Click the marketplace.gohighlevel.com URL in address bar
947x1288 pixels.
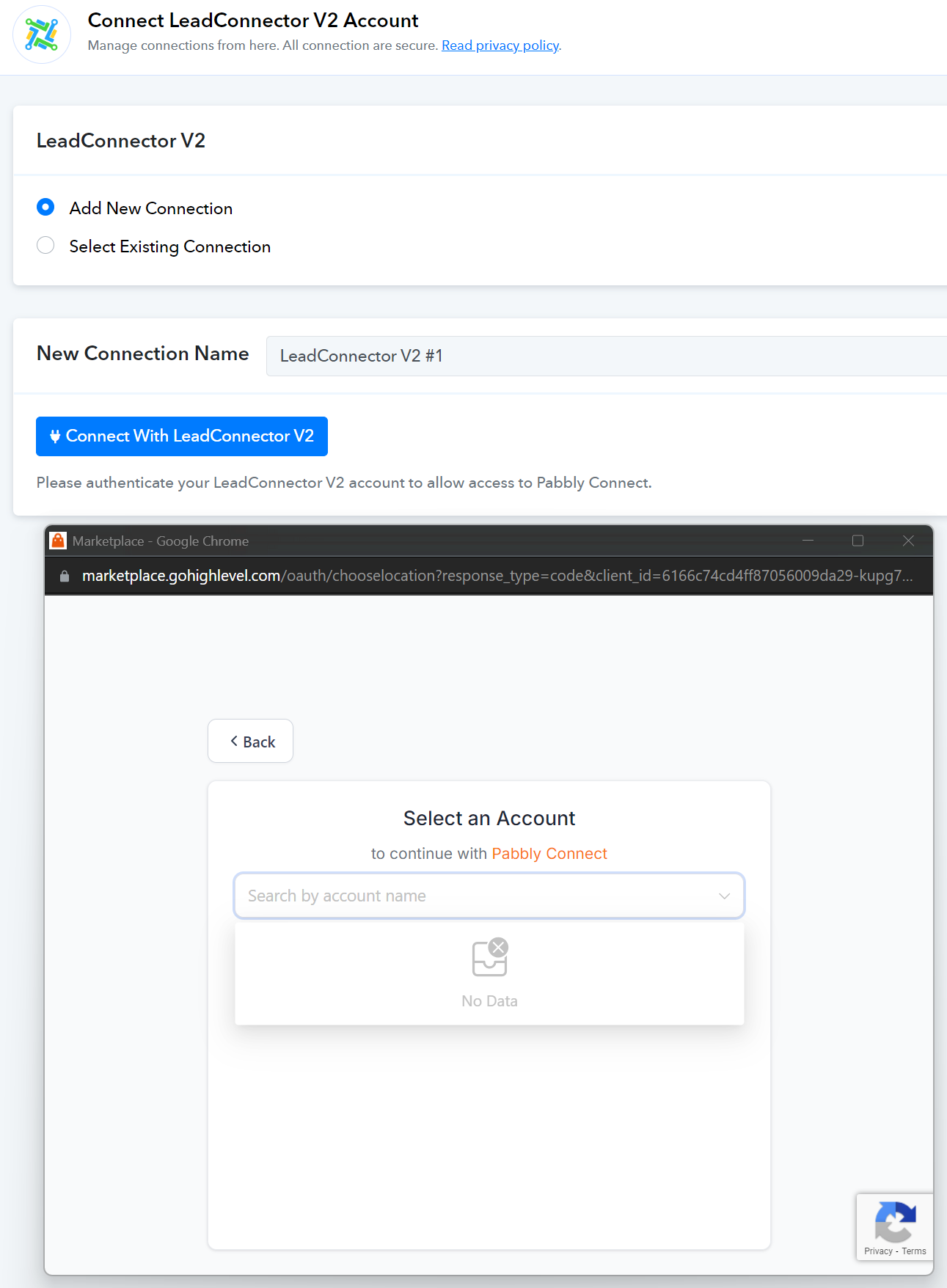pyautogui.click(x=497, y=576)
